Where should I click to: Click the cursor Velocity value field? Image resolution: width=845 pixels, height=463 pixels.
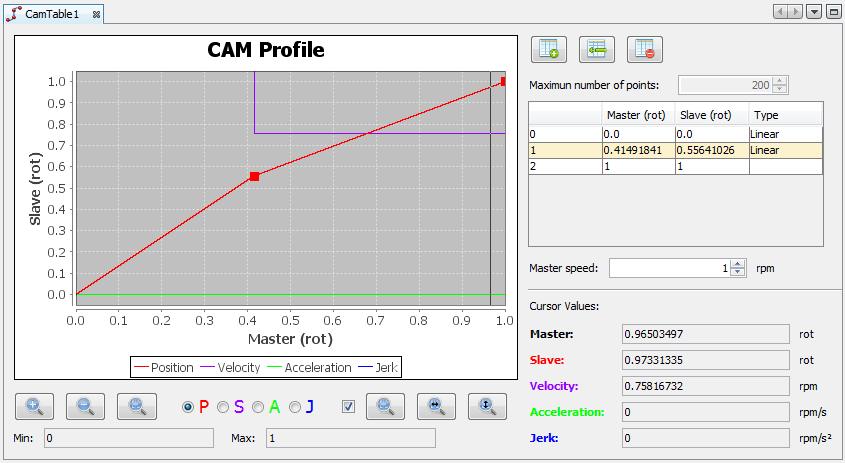pos(705,386)
